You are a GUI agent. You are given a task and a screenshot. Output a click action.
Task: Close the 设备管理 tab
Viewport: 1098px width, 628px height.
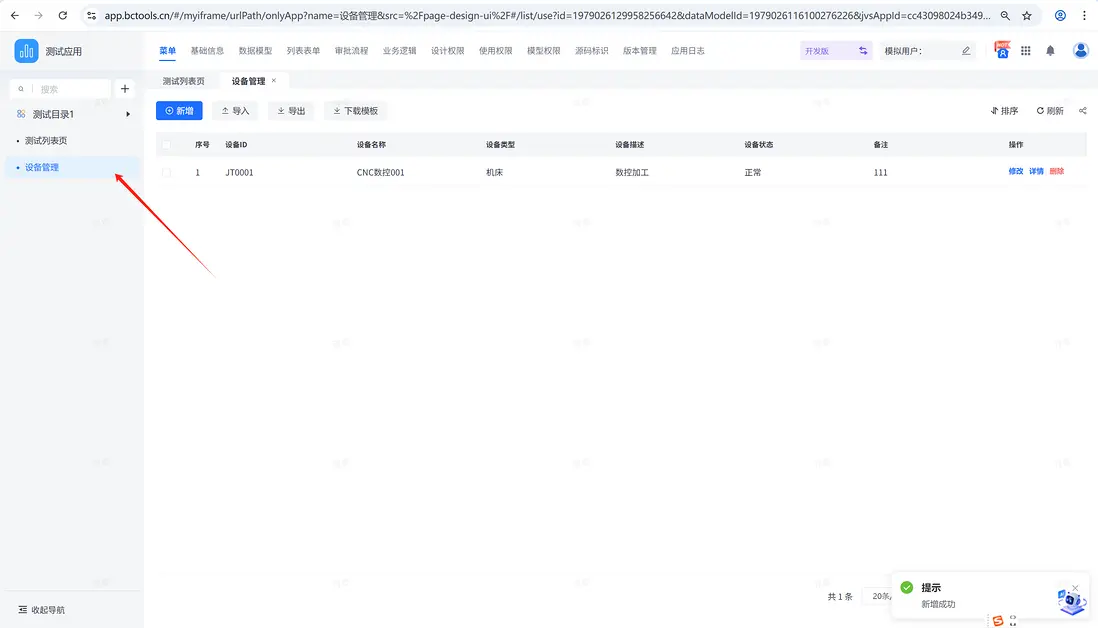[274, 81]
